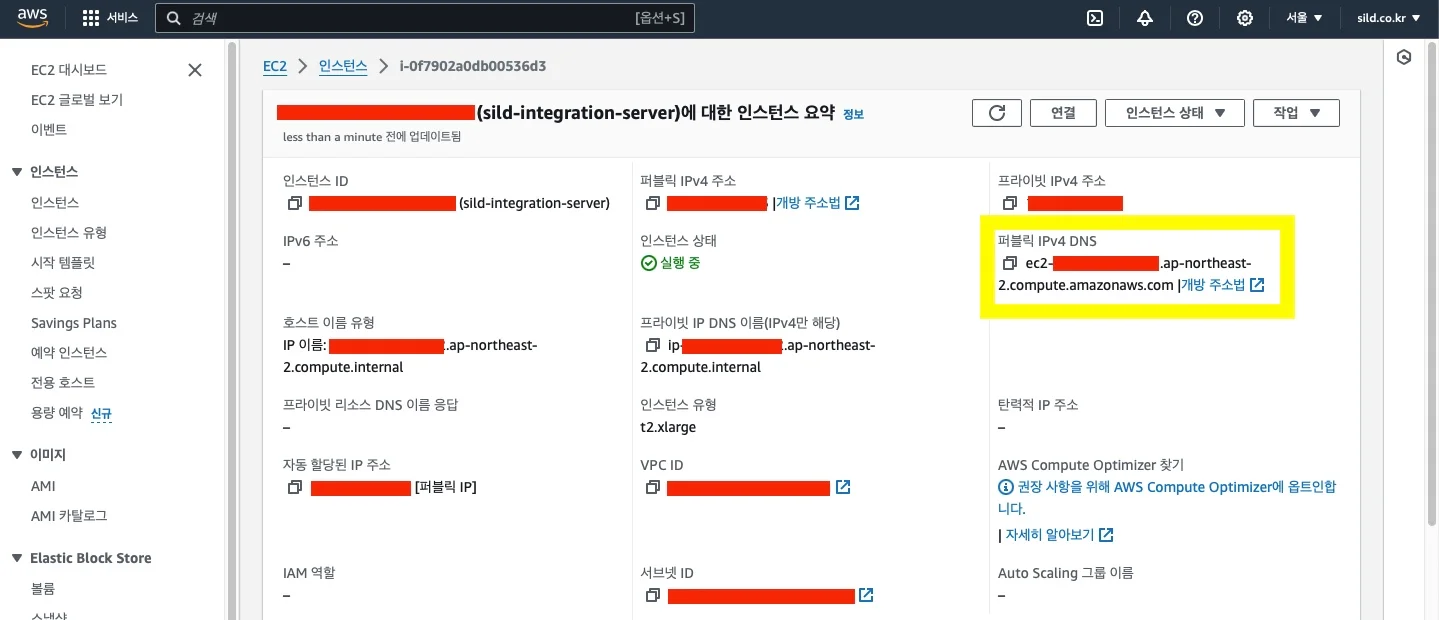This screenshot has width=1439, height=620.
Task: Click the 't2.xlarge' instance type value
Action: 668,427
